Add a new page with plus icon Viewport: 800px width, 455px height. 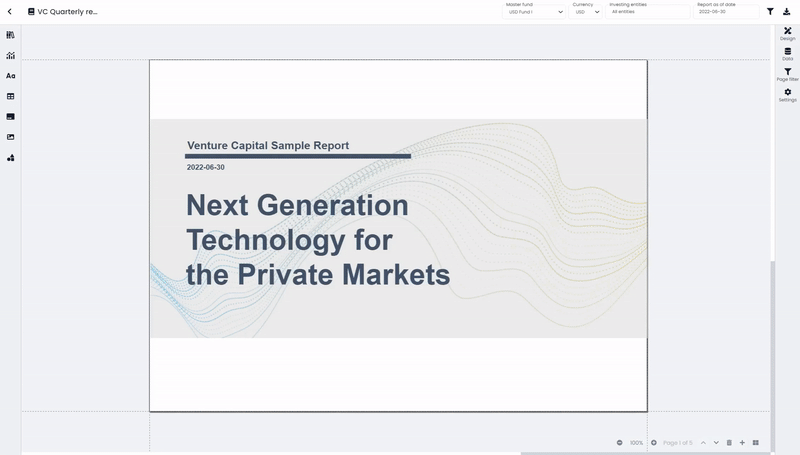742,442
